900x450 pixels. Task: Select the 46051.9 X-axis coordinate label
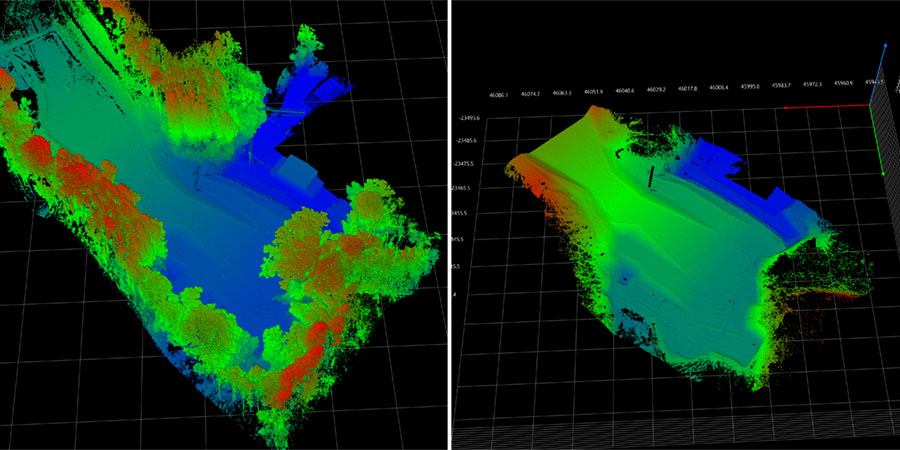click(594, 92)
